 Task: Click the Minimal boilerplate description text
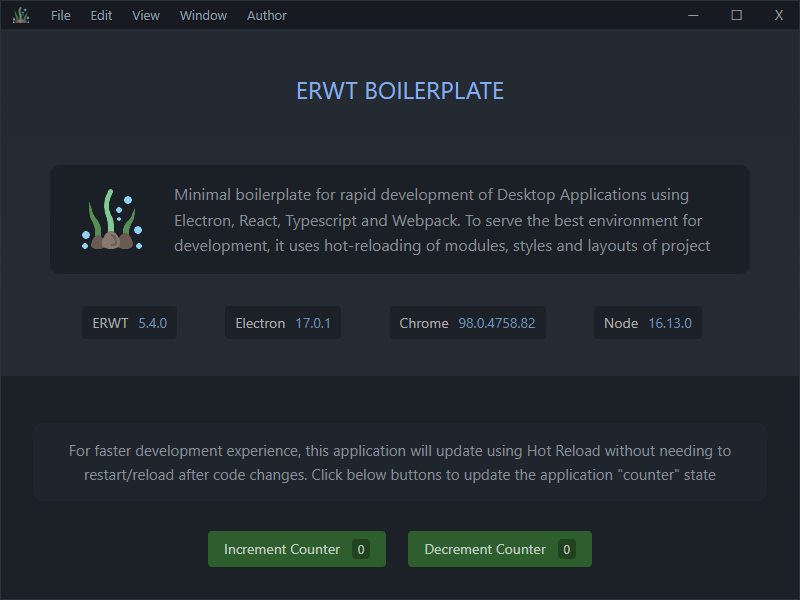(442, 220)
